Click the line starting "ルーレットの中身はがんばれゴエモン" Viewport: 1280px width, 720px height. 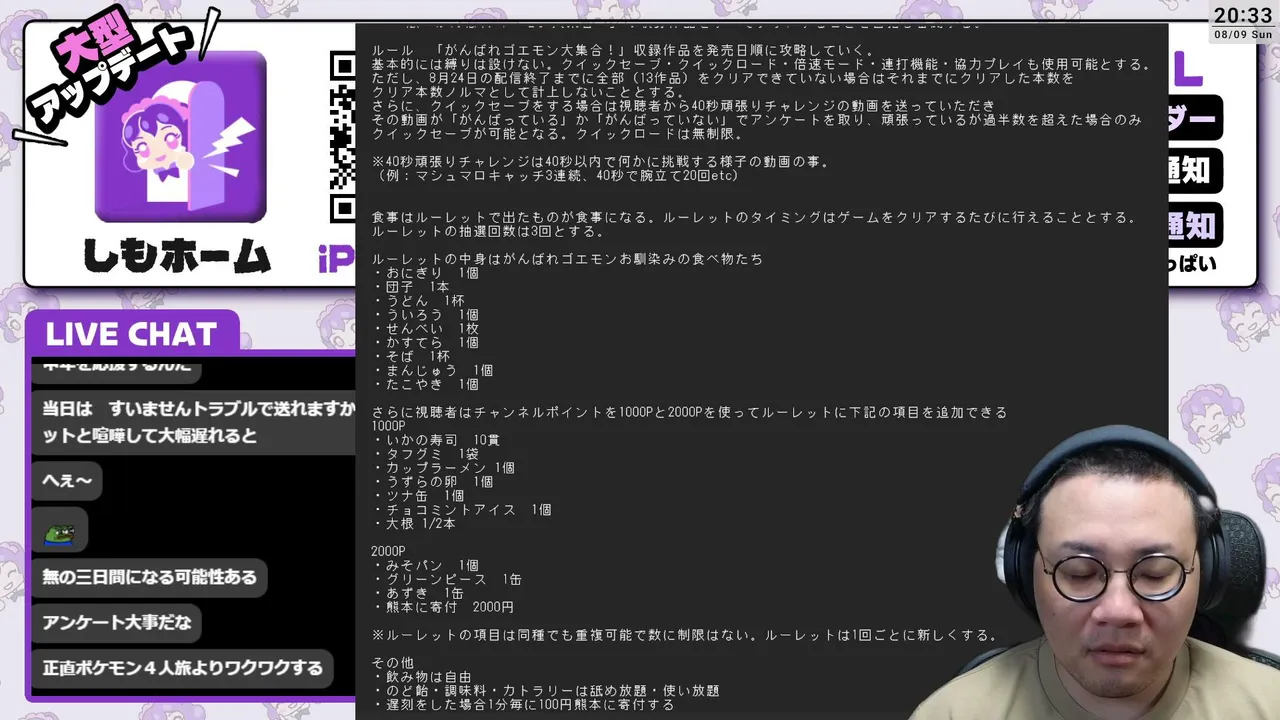[567, 259]
